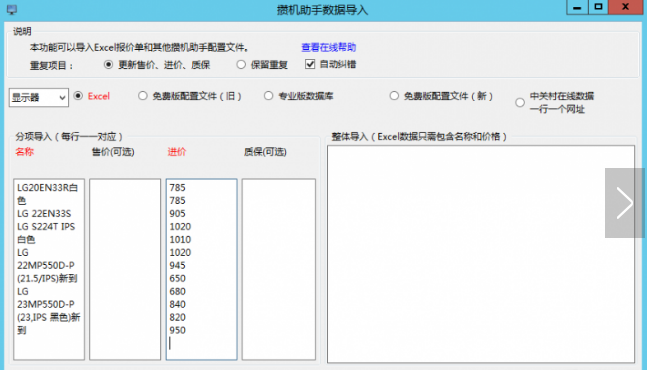This screenshot has width=647, height=370.
Task: Click the value 820 in 进价 list
Action: pyautogui.click(x=177, y=317)
